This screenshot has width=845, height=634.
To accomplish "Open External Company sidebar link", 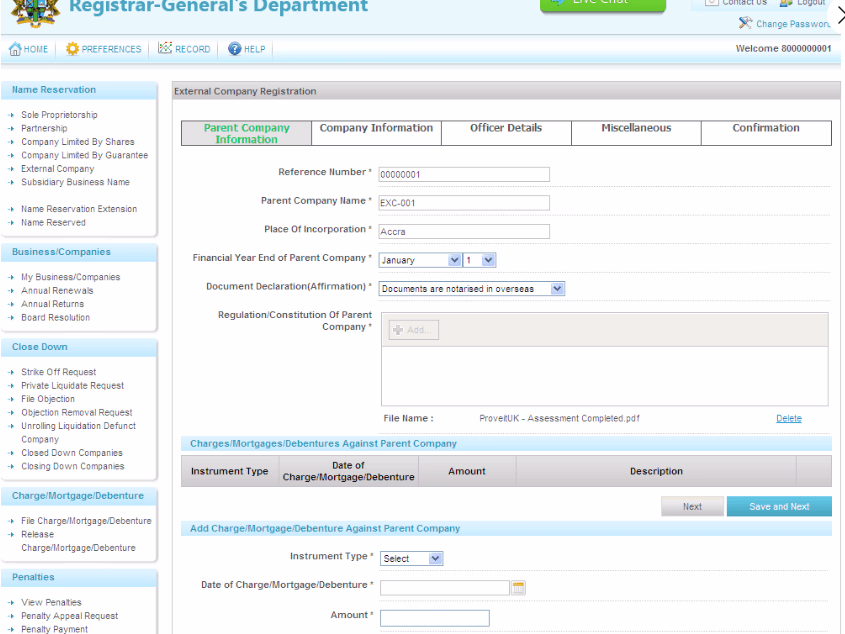I will [x=58, y=169].
